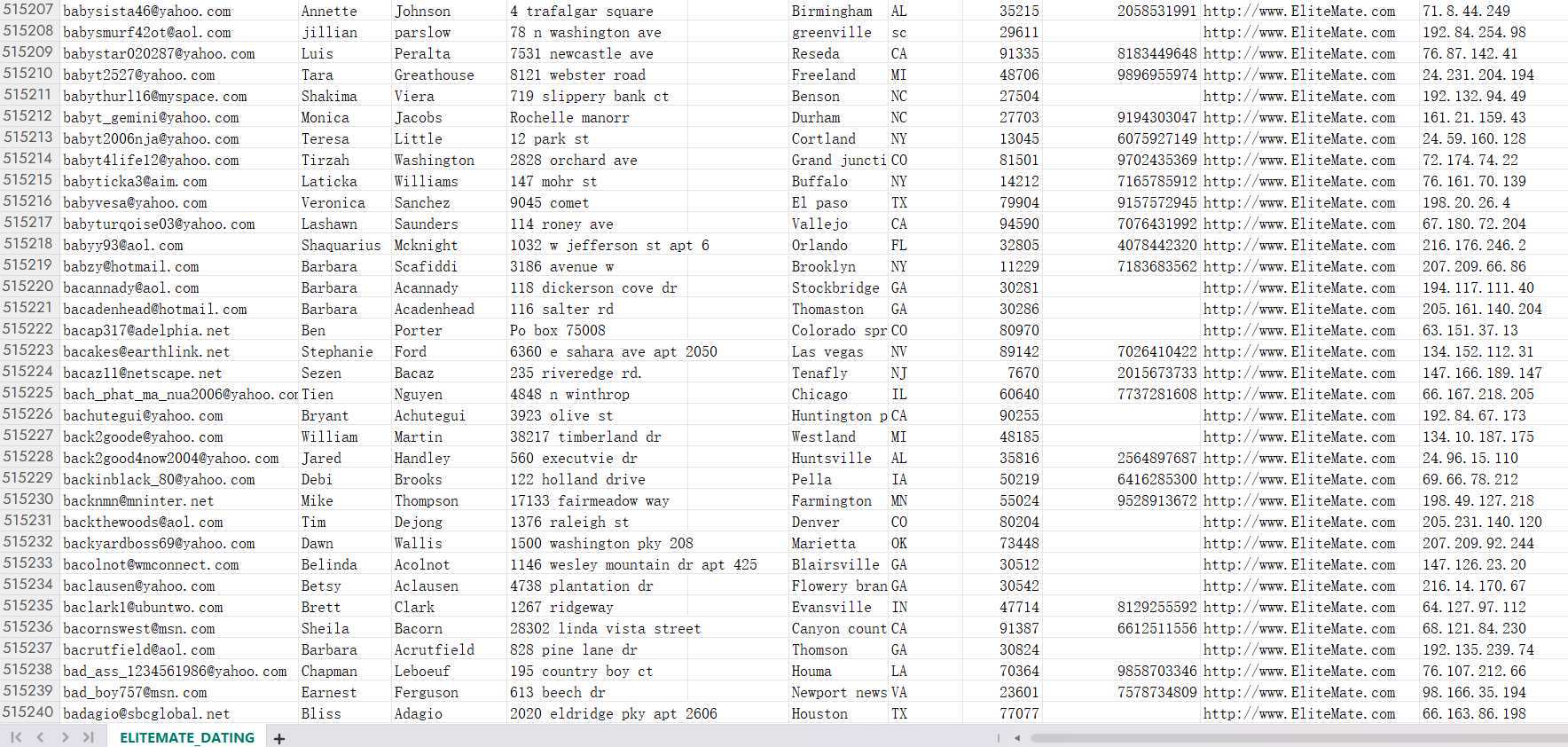Click the horizontal scrollbar track
The image size is (1568, 747).
click(x=1299, y=737)
